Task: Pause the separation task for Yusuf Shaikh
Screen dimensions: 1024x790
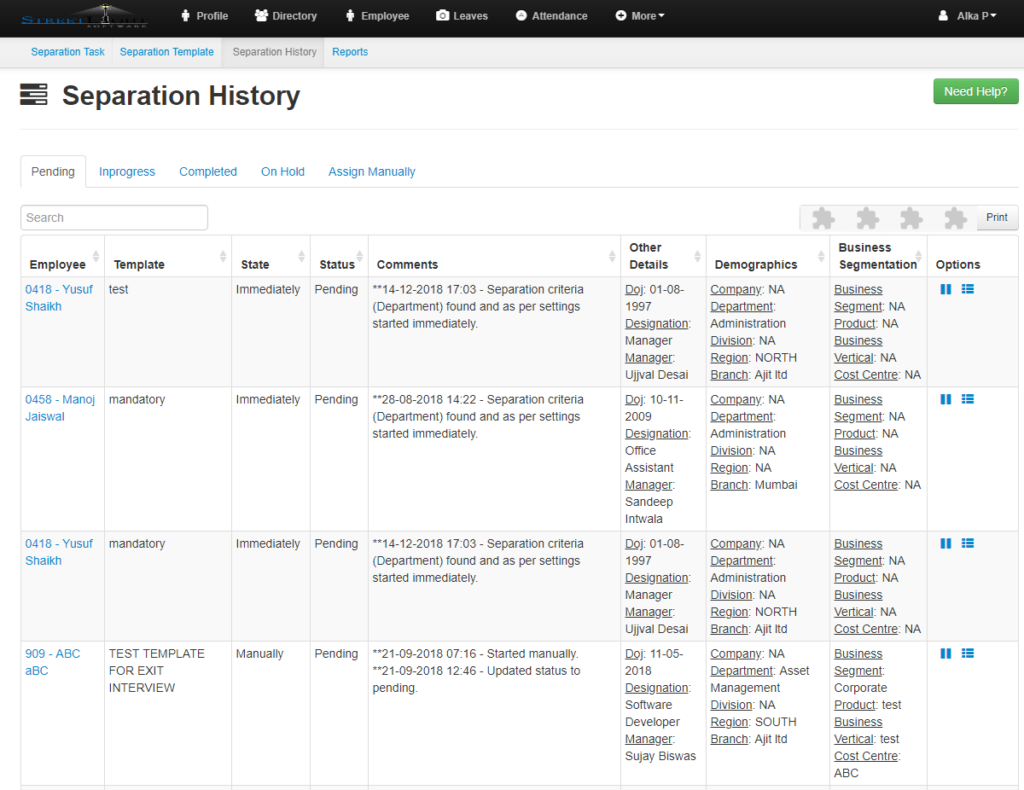Action: click(x=944, y=289)
